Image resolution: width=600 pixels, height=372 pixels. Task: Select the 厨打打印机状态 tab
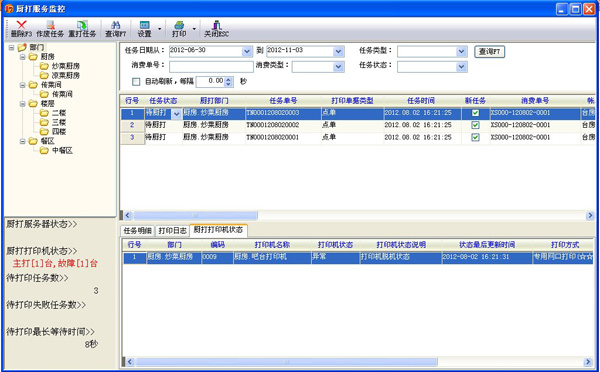[218, 230]
